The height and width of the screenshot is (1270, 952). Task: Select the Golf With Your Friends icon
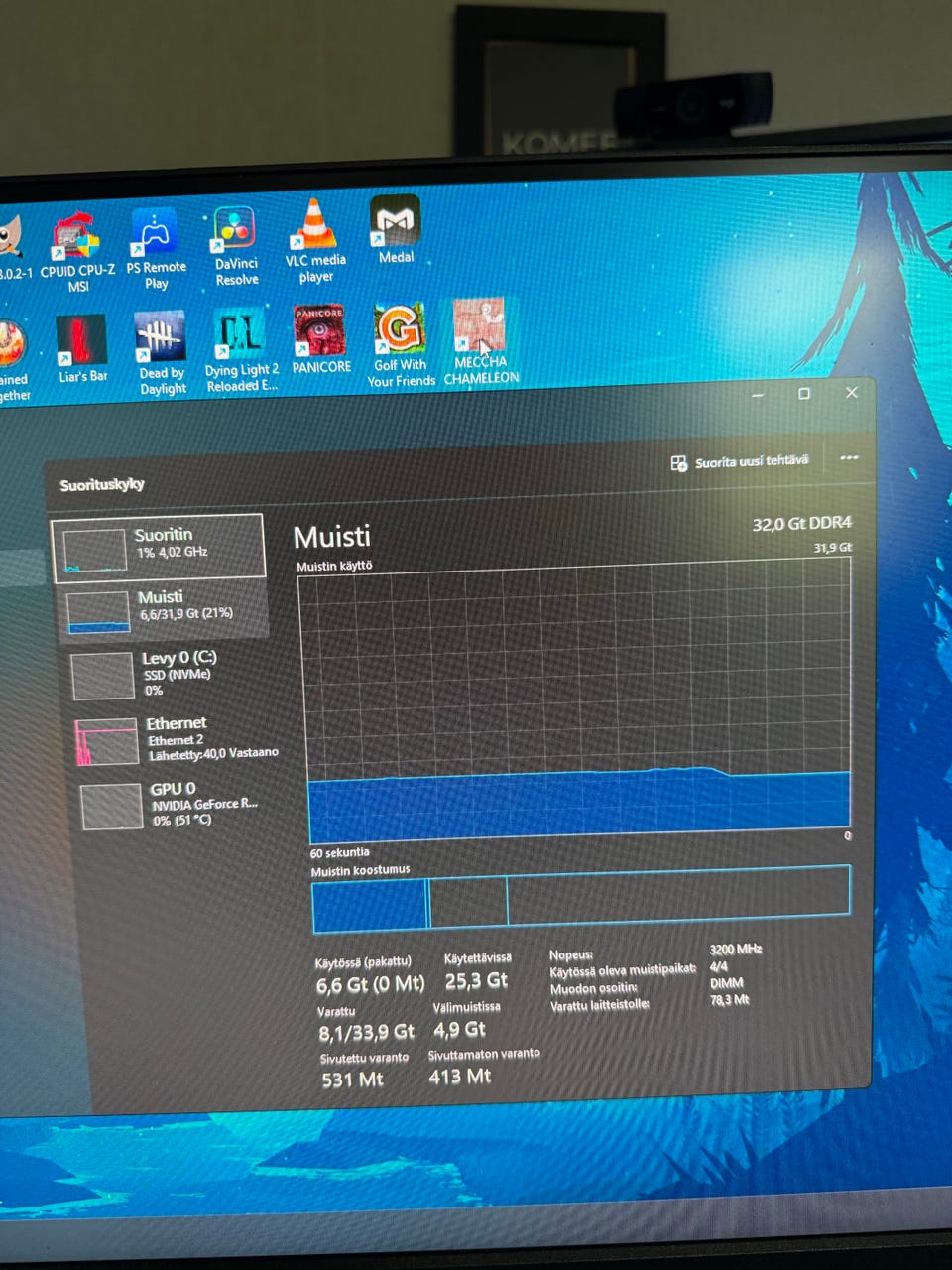point(401,344)
